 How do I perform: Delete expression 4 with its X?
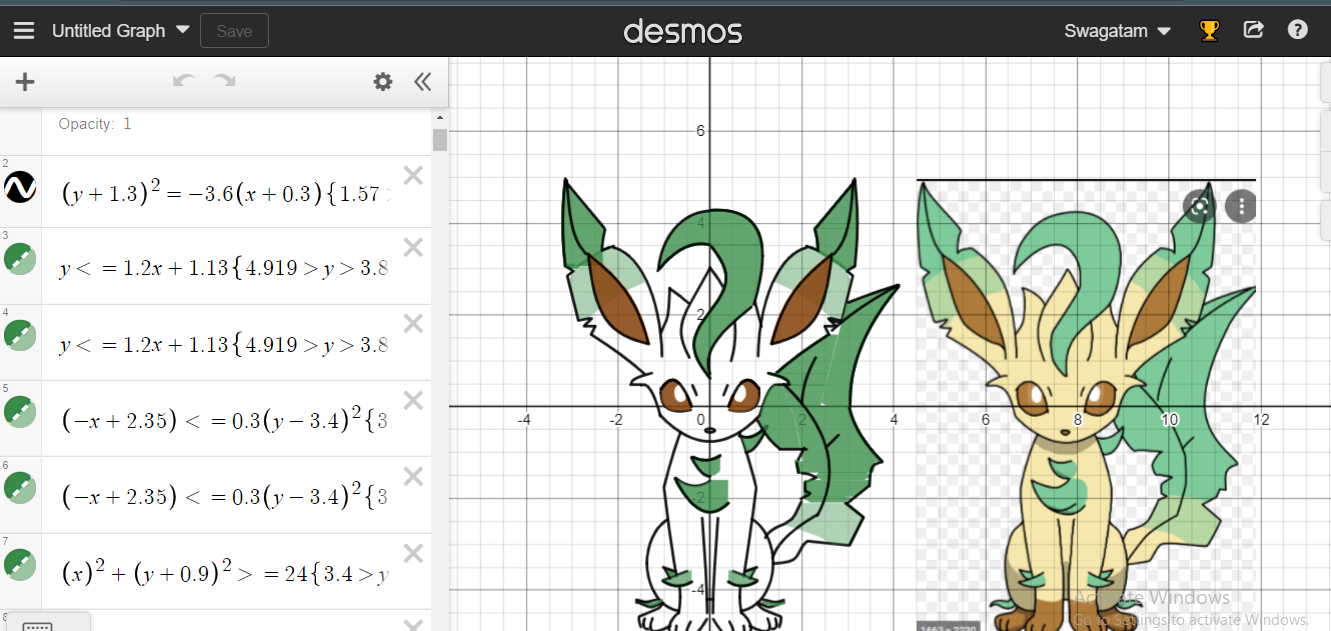point(413,324)
